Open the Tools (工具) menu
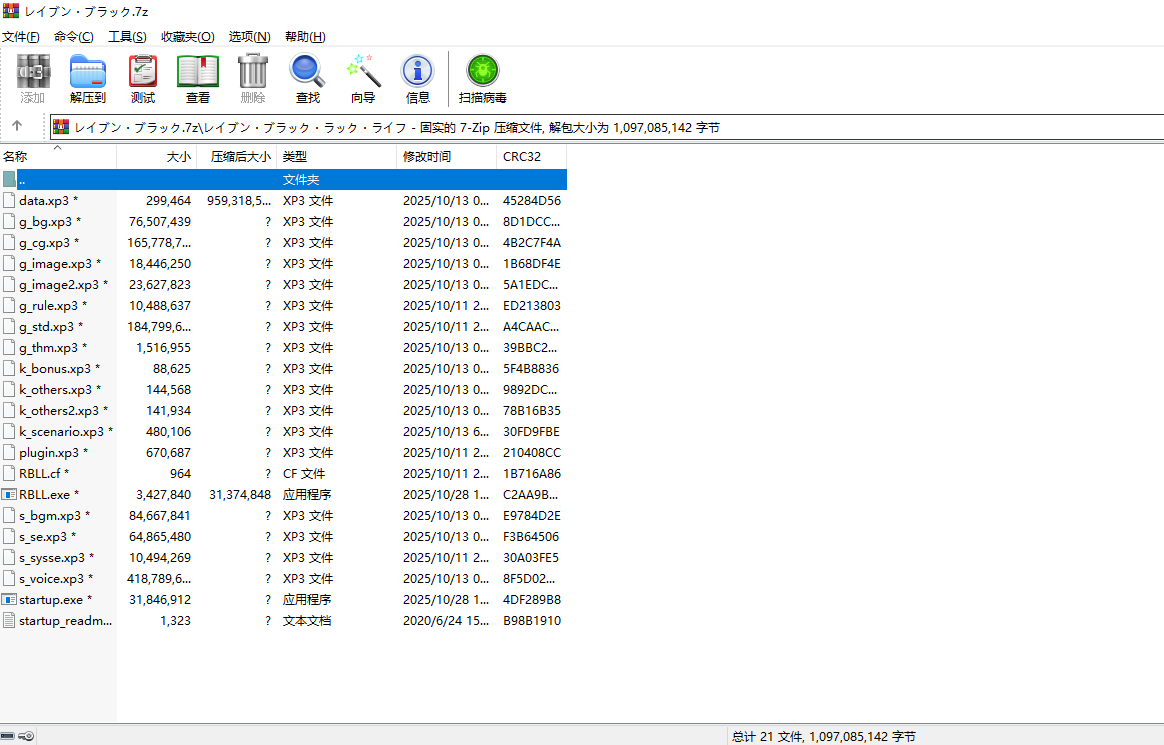 [127, 37]
